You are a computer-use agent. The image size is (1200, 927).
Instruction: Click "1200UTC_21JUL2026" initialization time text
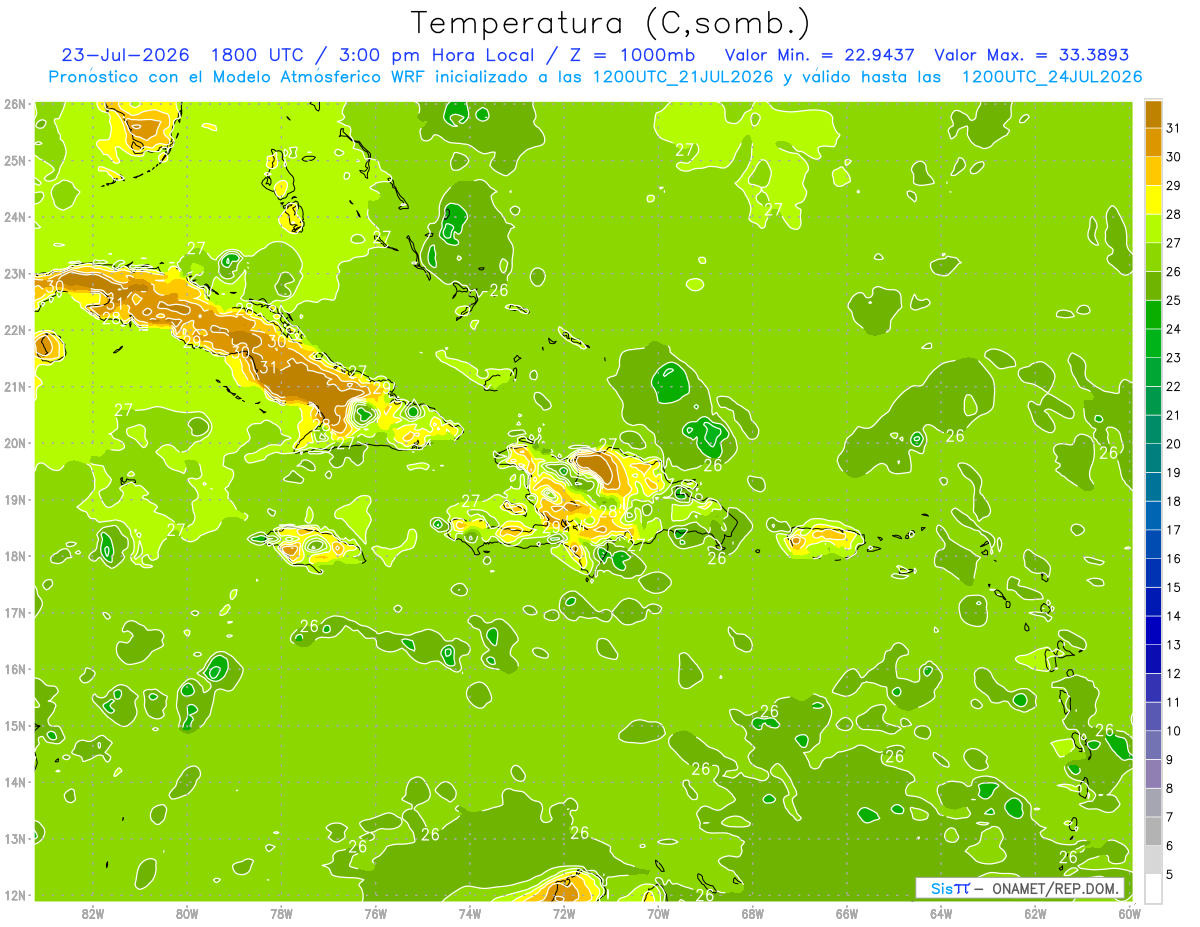[x=682, y=77]
